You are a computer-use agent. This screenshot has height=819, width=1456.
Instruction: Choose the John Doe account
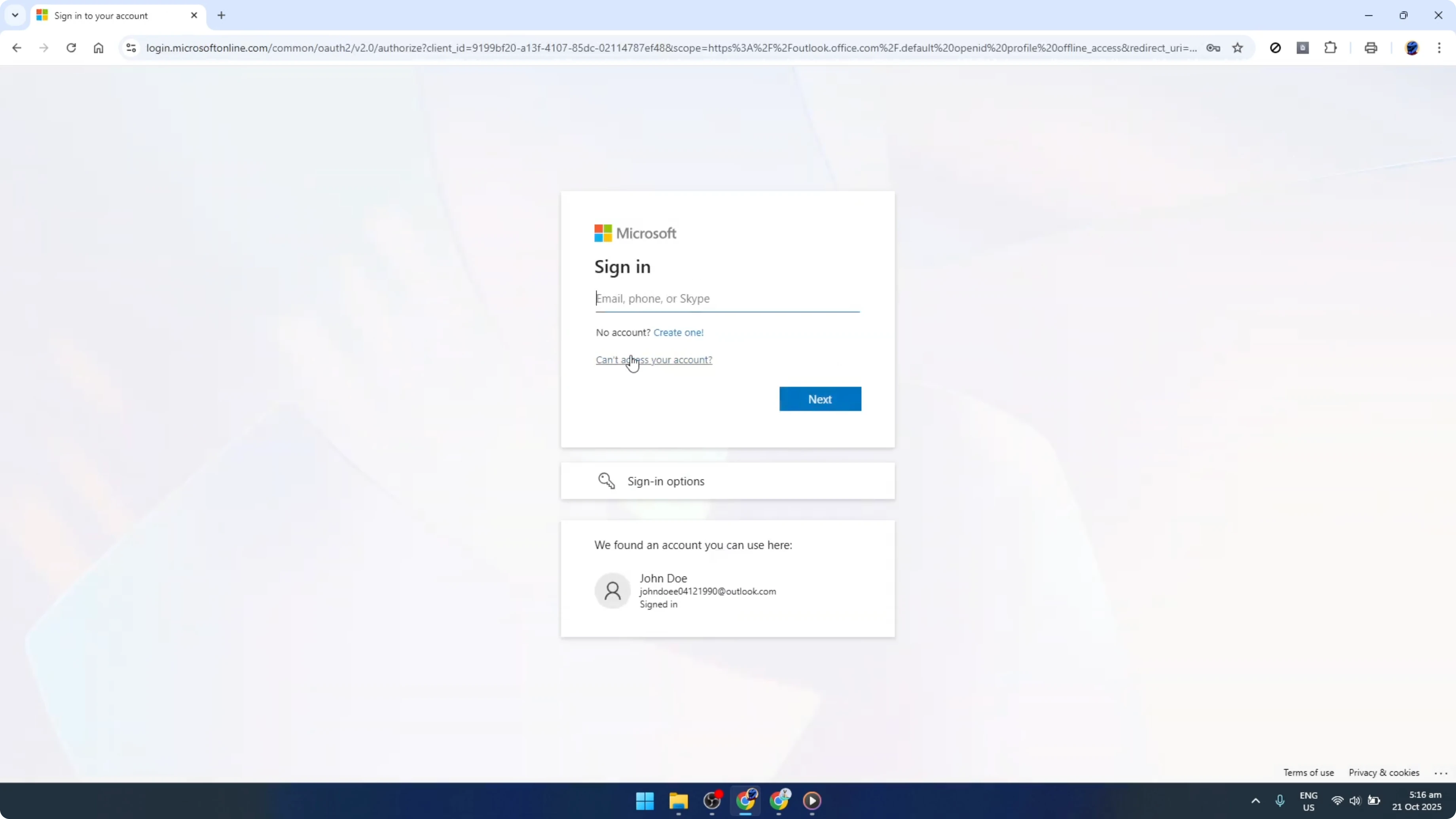(728, 591)
